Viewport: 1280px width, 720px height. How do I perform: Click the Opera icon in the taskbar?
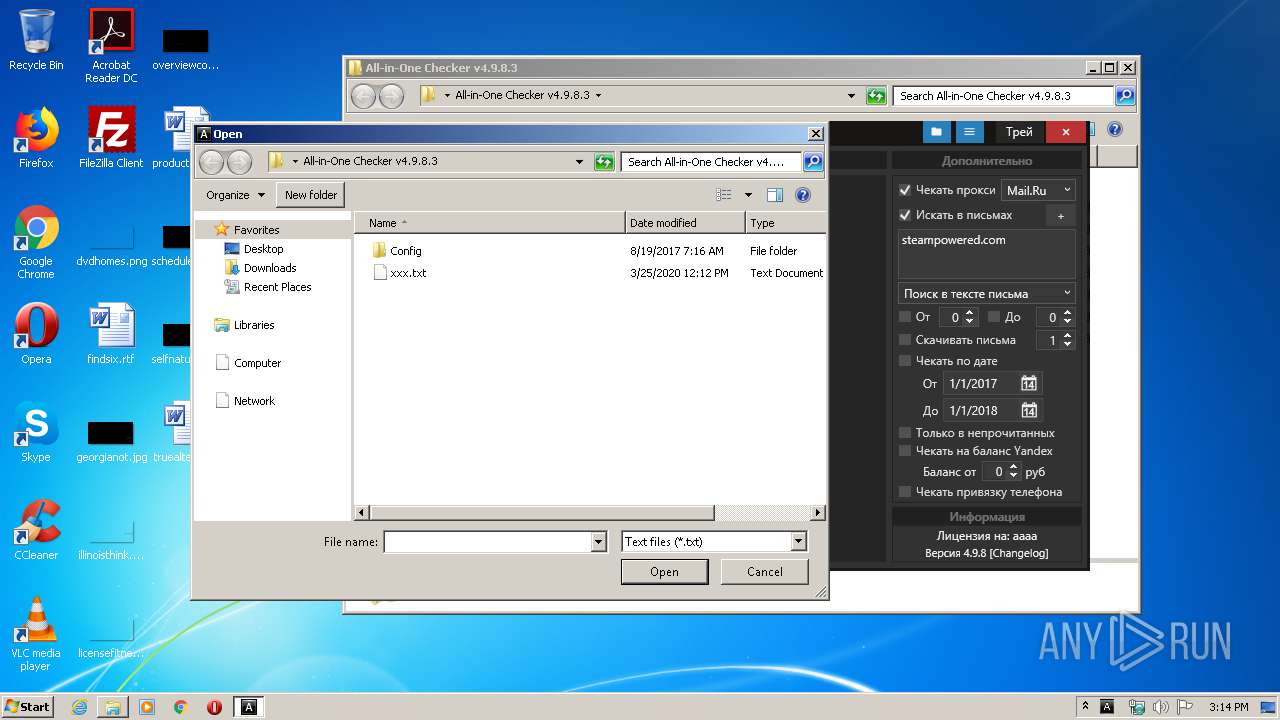click(214, 707)
